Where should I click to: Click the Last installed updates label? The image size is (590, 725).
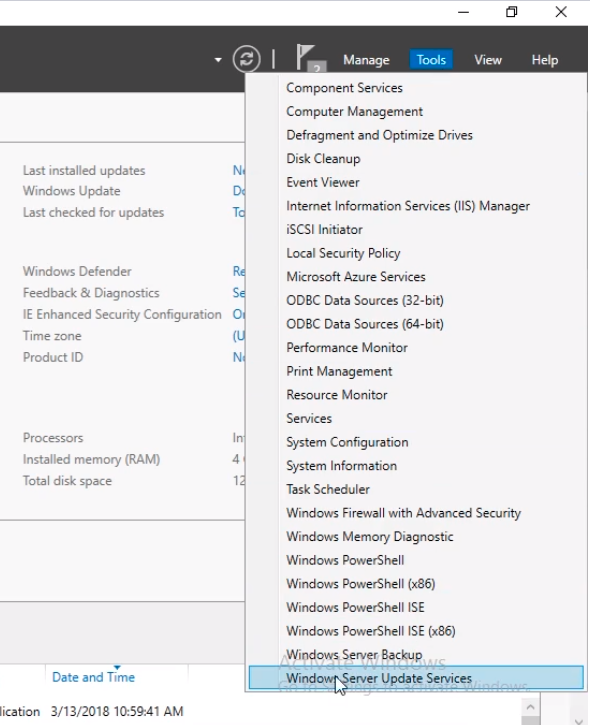(84, 170)
